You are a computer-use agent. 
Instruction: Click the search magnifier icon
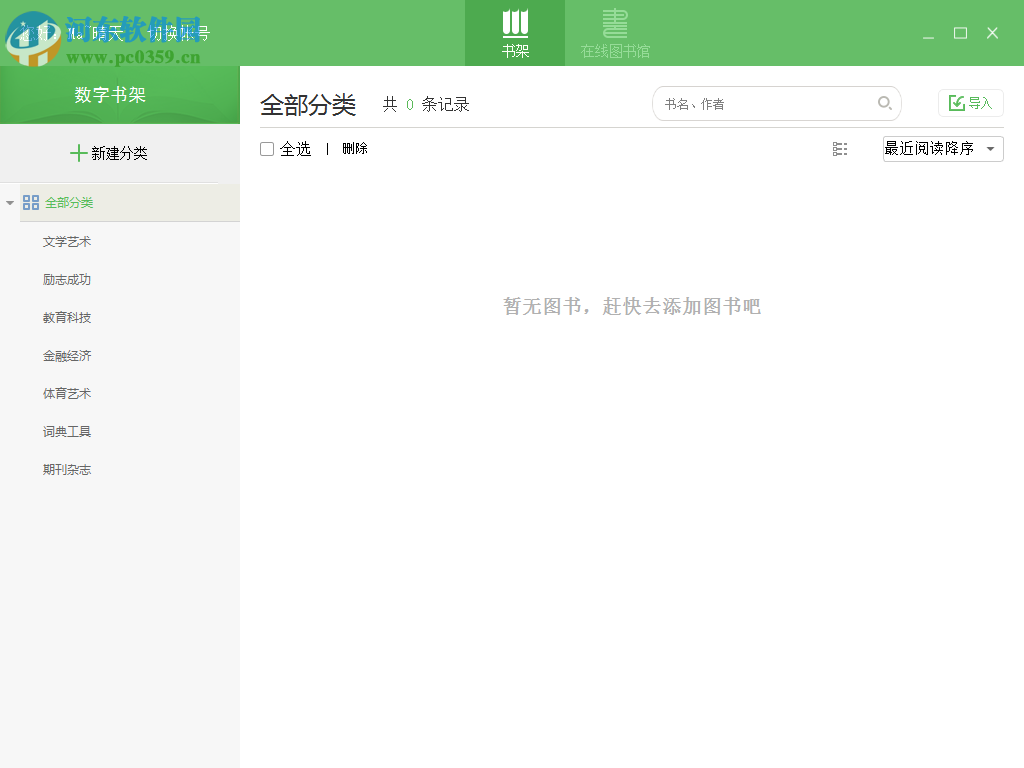point(885,103)
